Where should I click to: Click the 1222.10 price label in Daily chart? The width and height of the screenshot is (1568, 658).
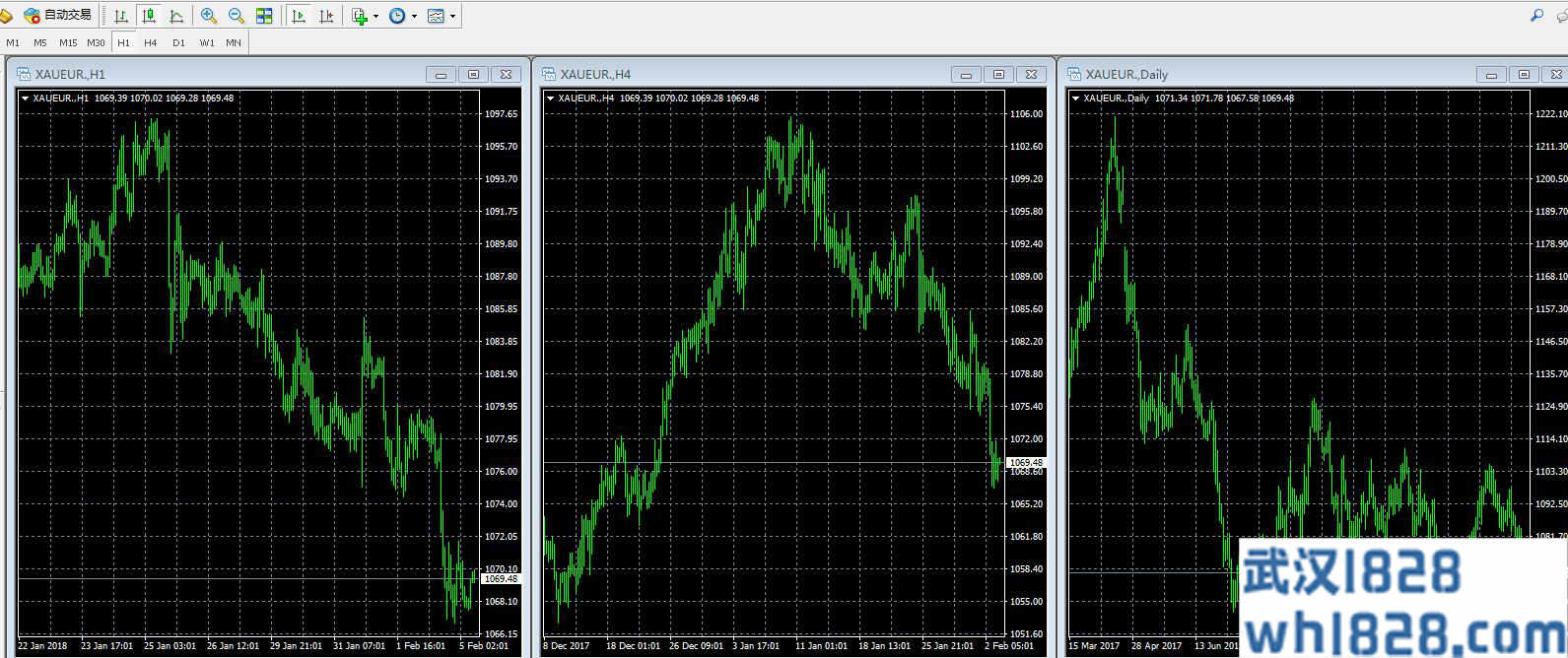[x=1550, y=114]
